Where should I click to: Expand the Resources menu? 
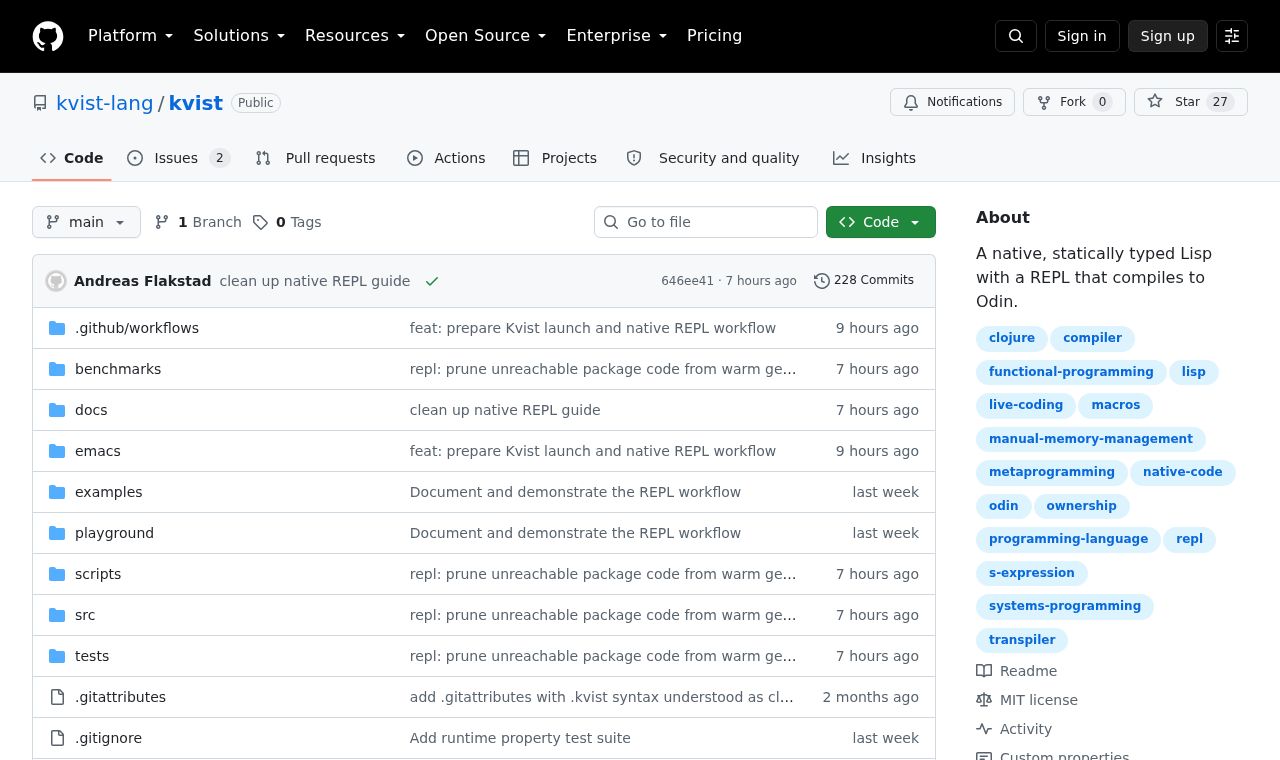tap(355, 36)
